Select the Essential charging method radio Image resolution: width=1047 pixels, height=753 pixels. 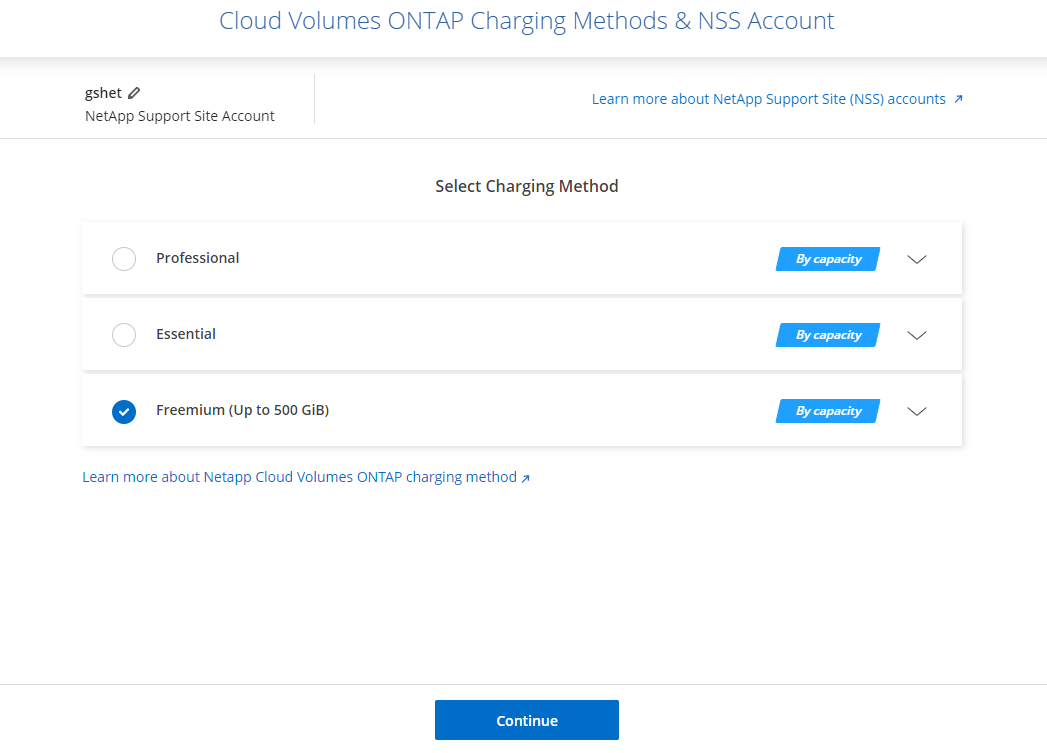click(124, 334)
